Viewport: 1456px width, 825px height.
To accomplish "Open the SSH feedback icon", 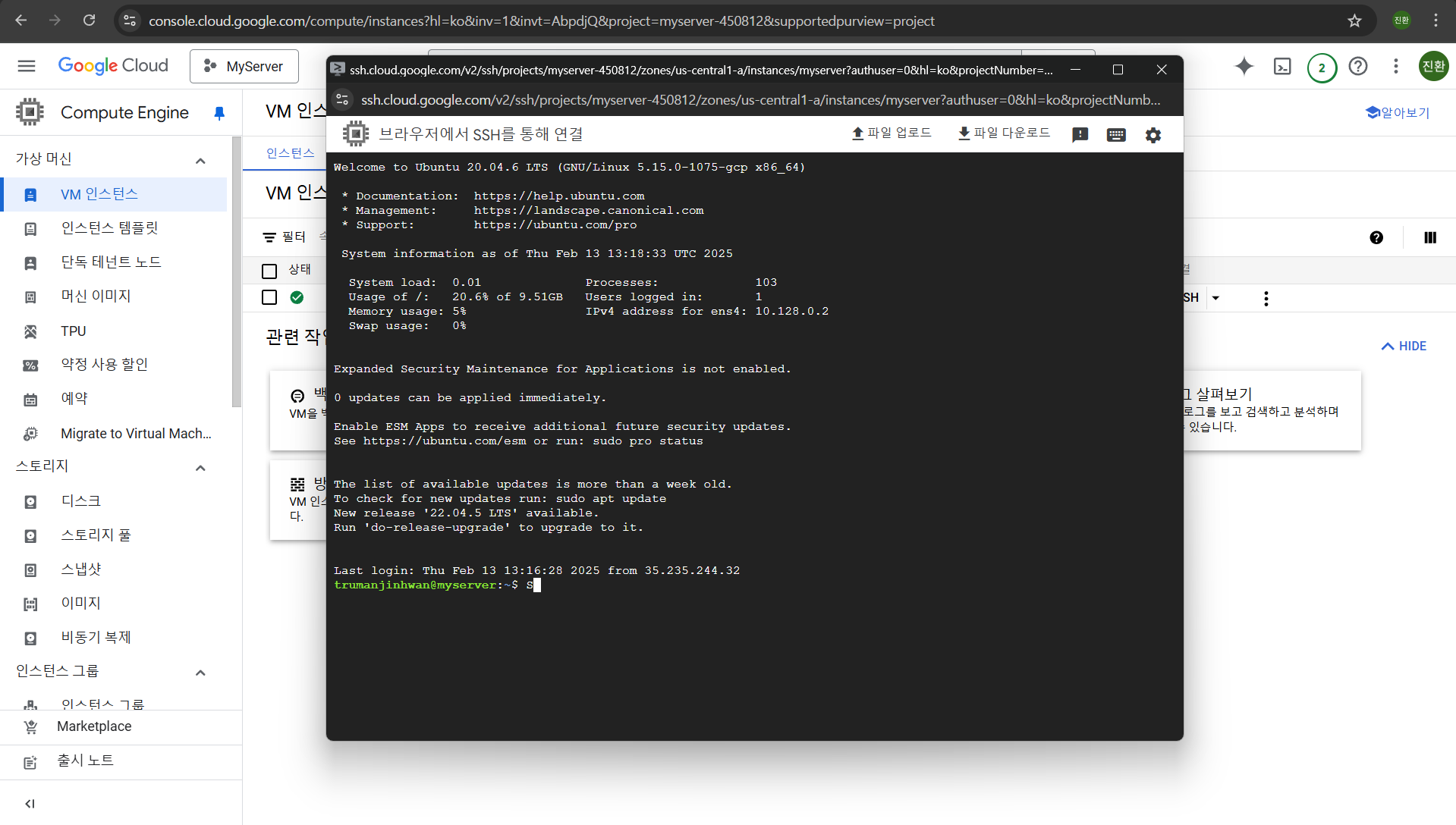I will (x=1080, y=135).
